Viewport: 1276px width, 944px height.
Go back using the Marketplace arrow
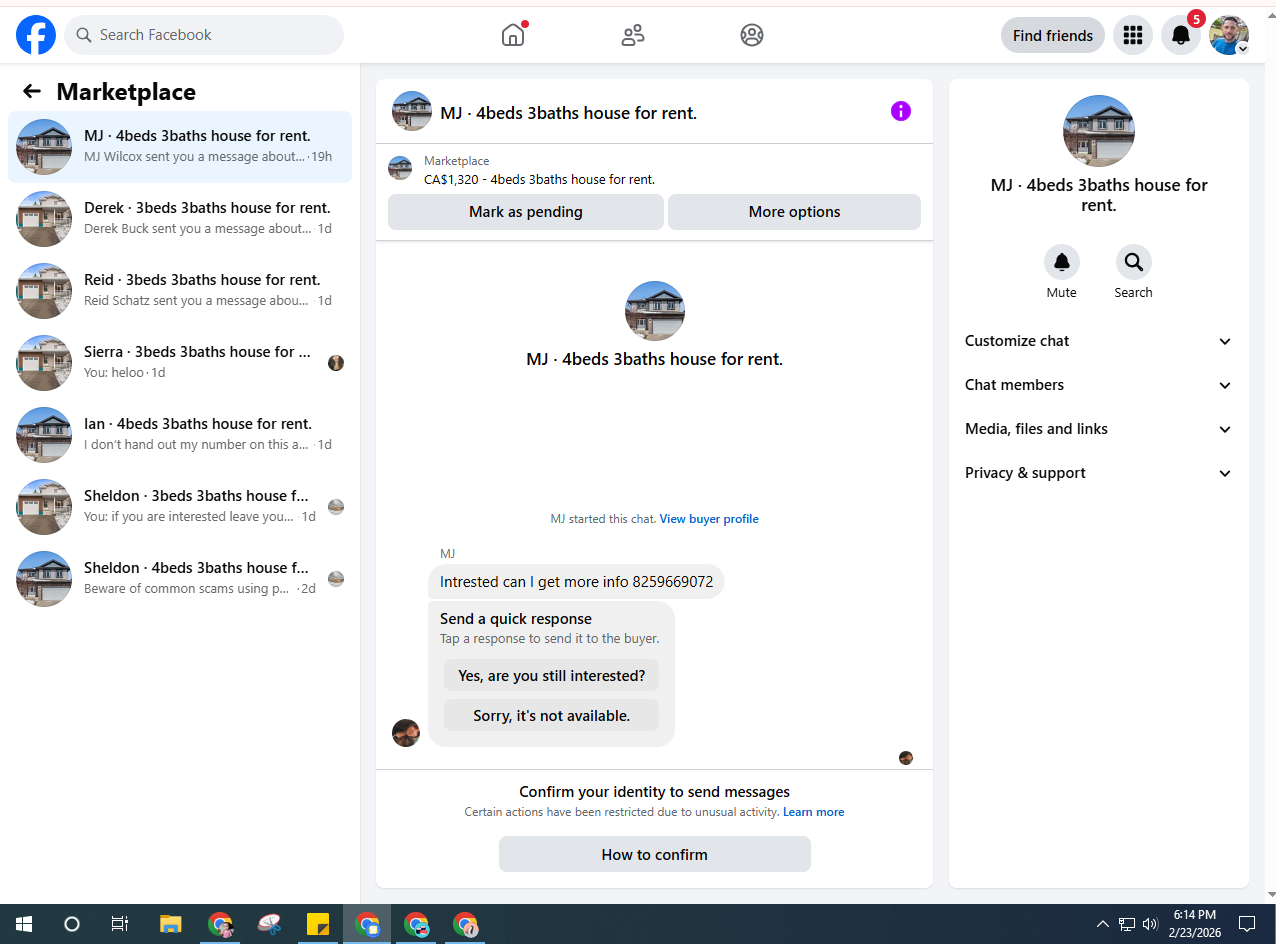[32, 91]
